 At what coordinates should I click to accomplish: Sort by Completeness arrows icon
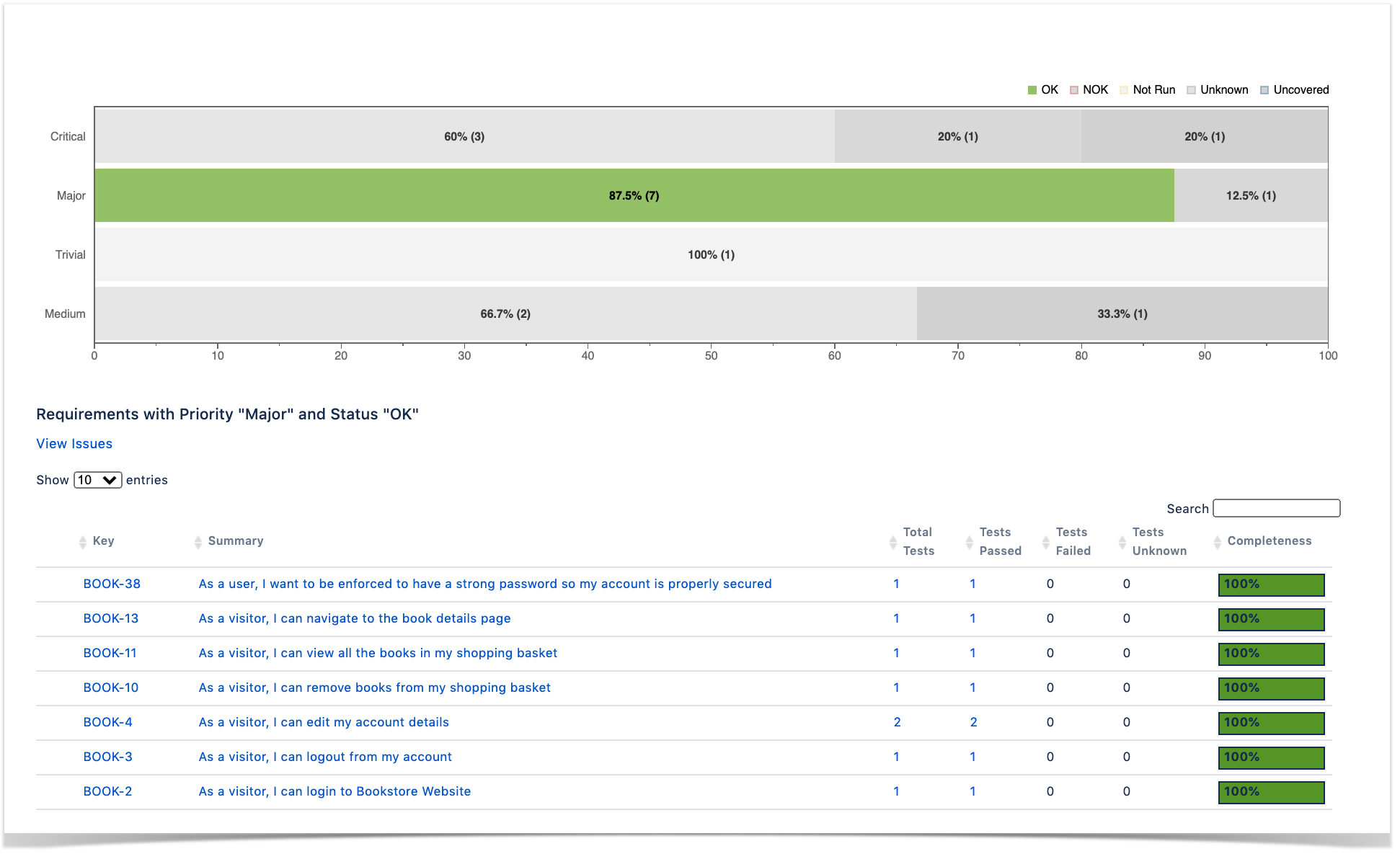coord(1217,542)
